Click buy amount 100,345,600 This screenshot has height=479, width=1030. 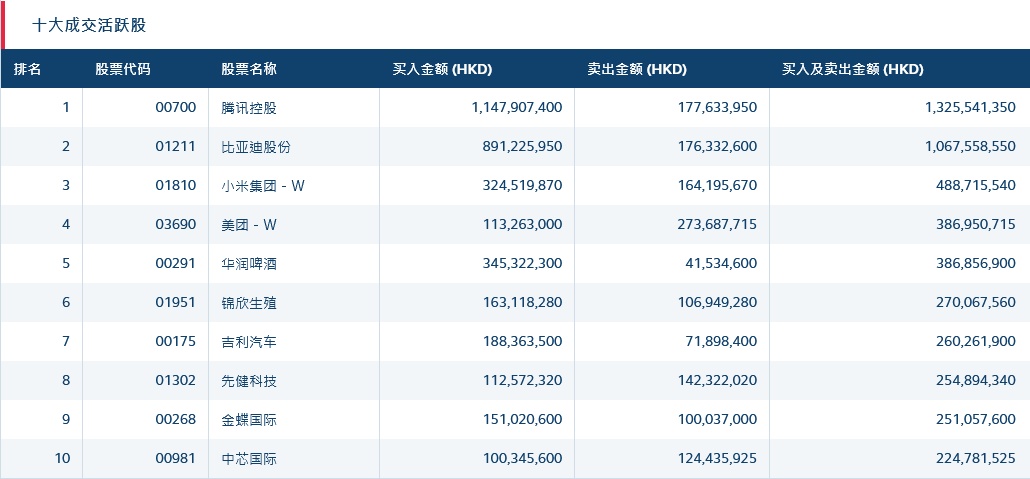coord(522,459)
